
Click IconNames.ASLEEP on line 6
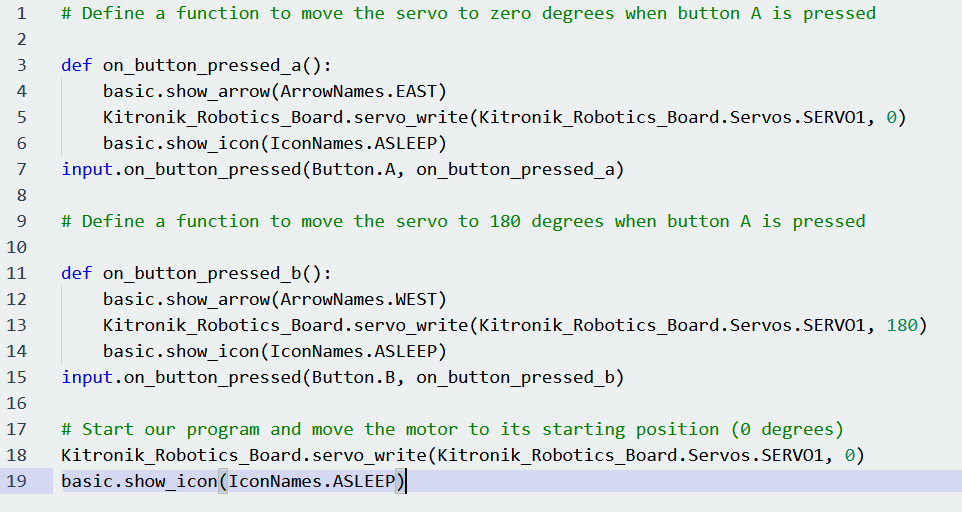click(x=342, y=144)
